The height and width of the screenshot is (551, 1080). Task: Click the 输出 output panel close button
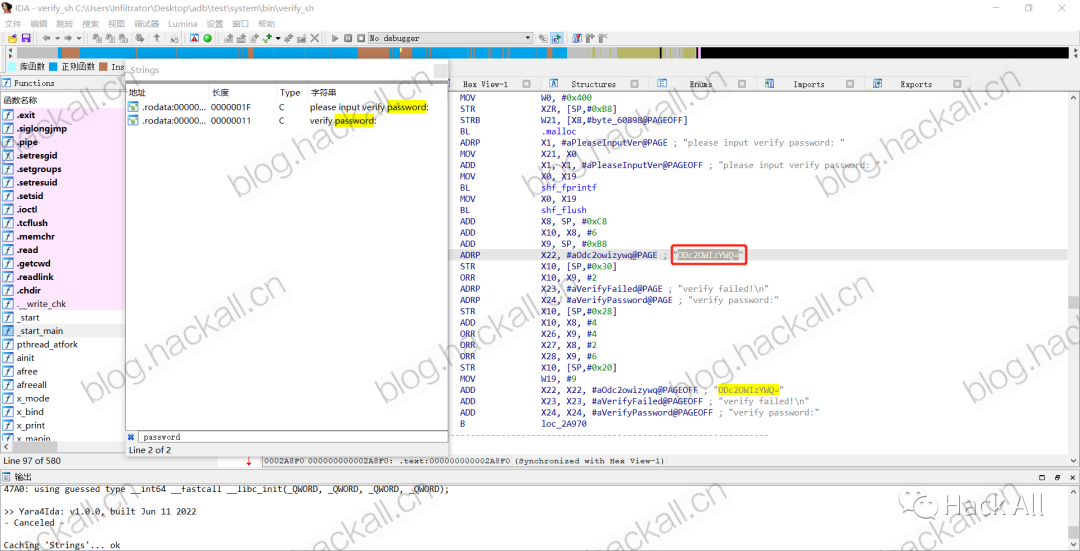(x=1070, y=477)
